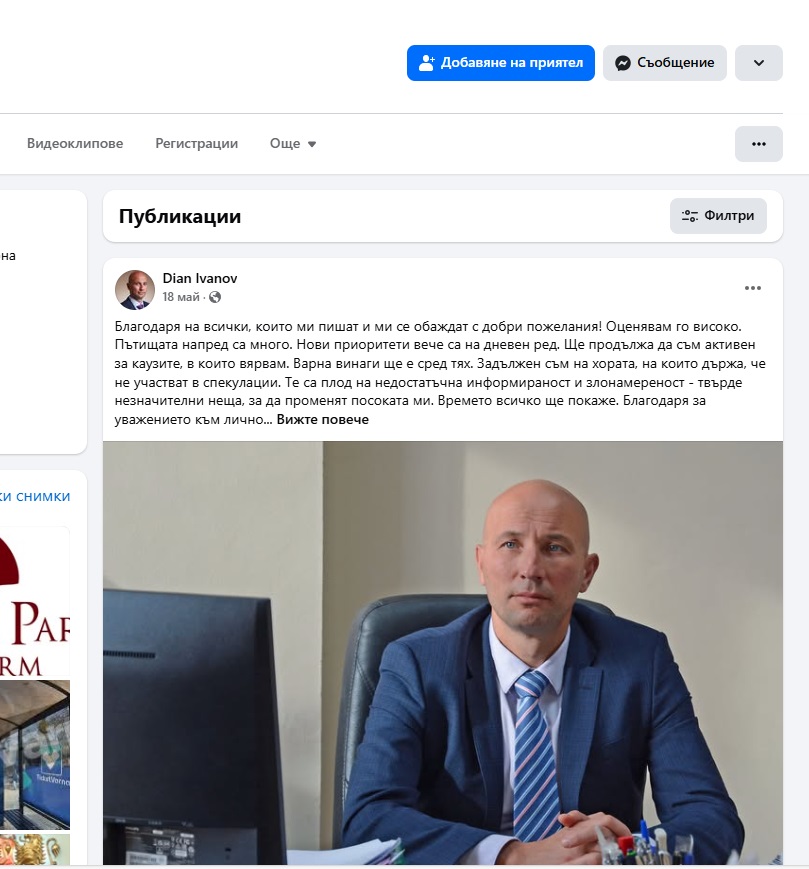
Task: Open the post's three-dot options menu
Action: [752, 288]
